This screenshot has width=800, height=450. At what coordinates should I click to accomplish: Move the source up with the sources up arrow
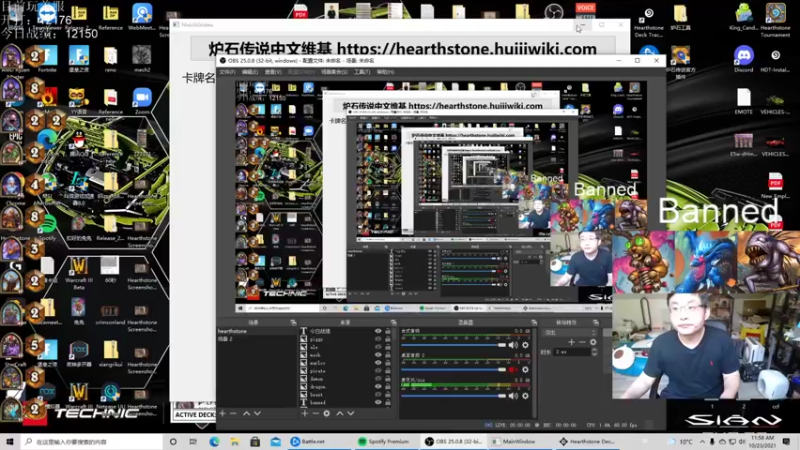pos(340,413)
